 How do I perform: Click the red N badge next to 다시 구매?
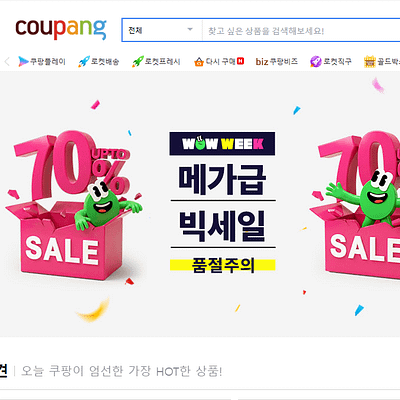click(x=241, y=61)
